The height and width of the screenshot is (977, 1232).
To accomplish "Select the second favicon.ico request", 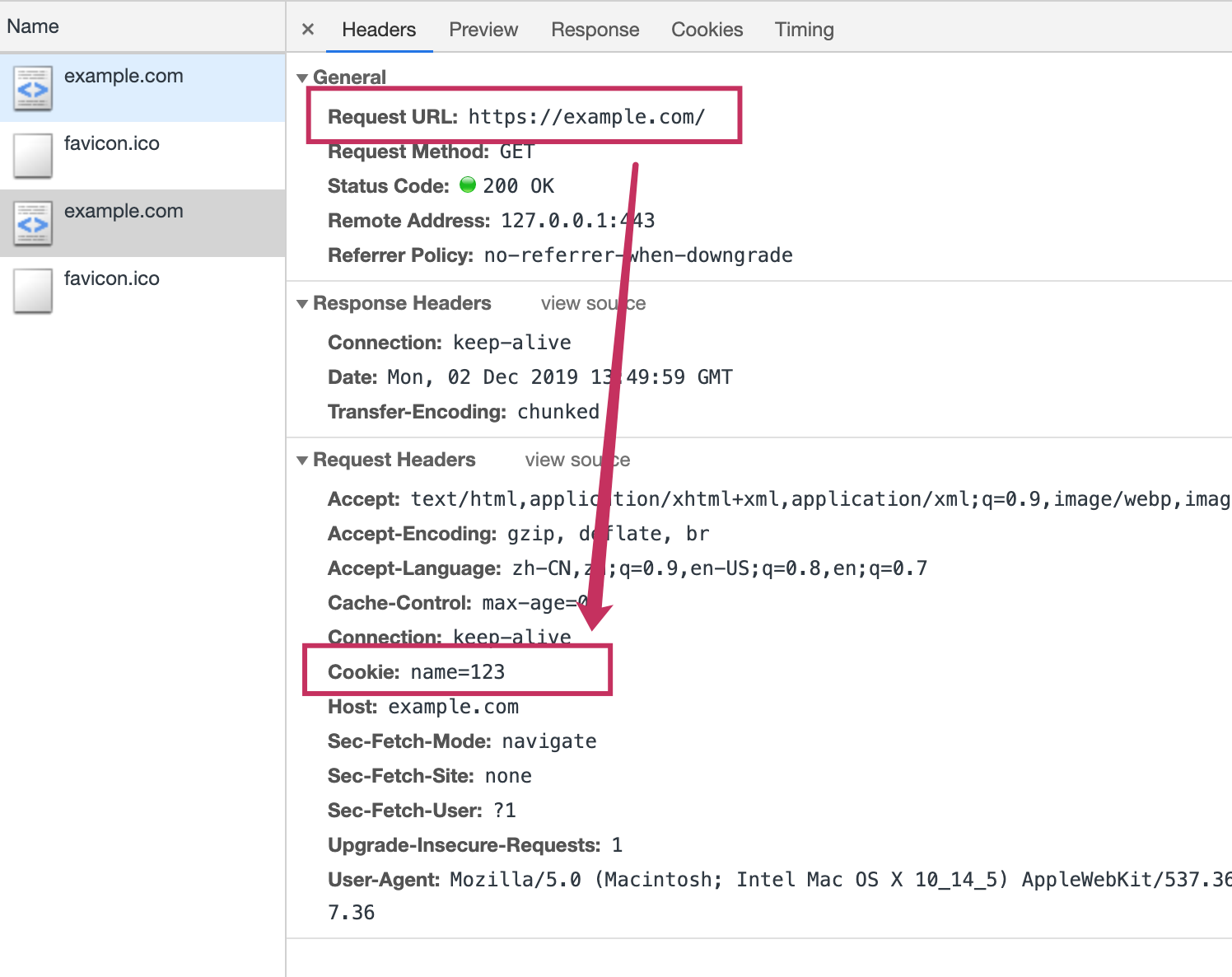I will pos(142,291).
